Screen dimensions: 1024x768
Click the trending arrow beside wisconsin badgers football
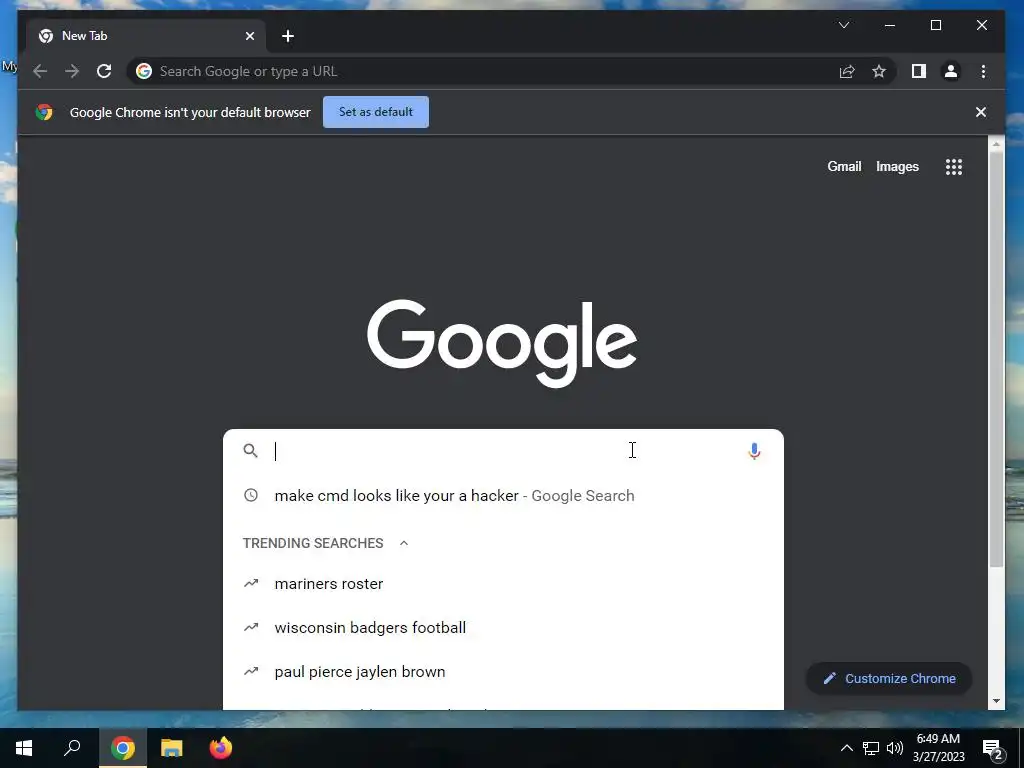(x=251, y=627)
